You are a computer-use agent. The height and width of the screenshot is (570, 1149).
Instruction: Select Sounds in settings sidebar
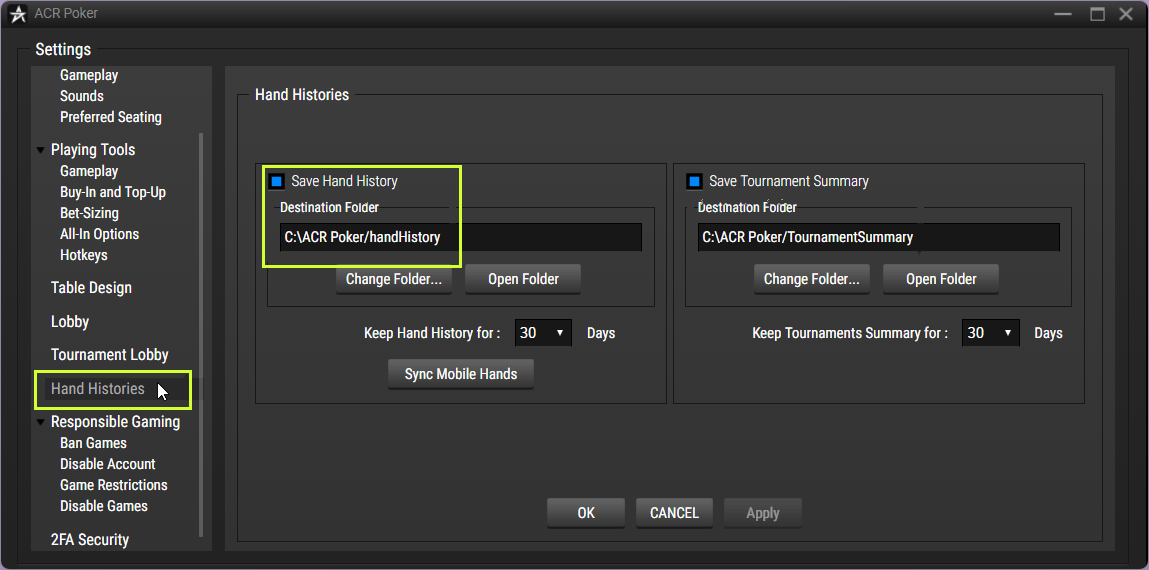pos(81,96)
